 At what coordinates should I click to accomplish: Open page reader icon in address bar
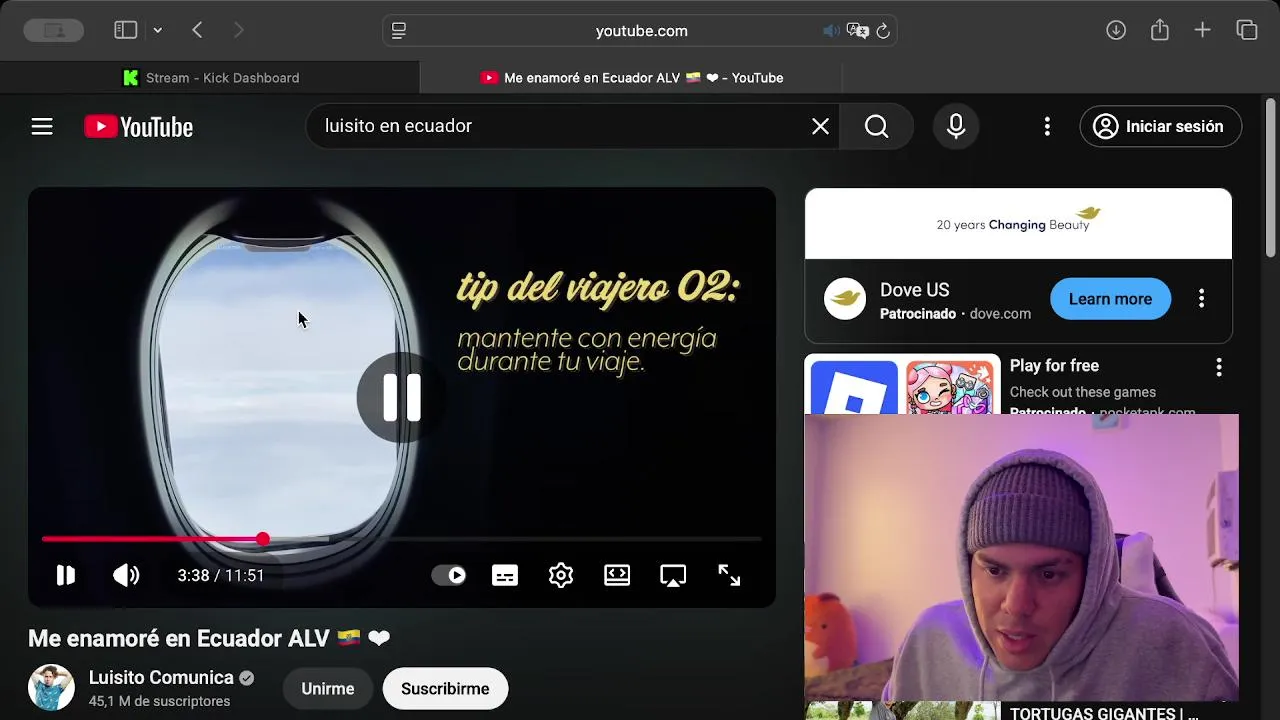point(399,31)
